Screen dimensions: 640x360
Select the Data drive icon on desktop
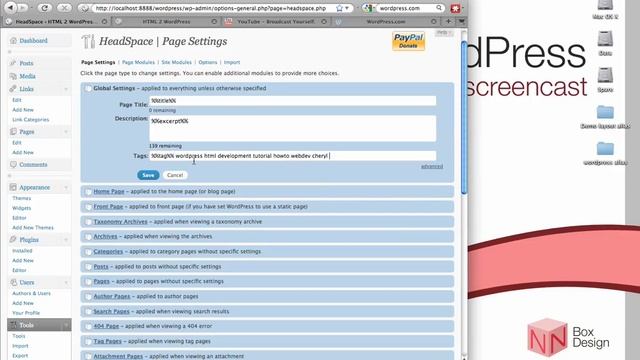tap(605, 39)
